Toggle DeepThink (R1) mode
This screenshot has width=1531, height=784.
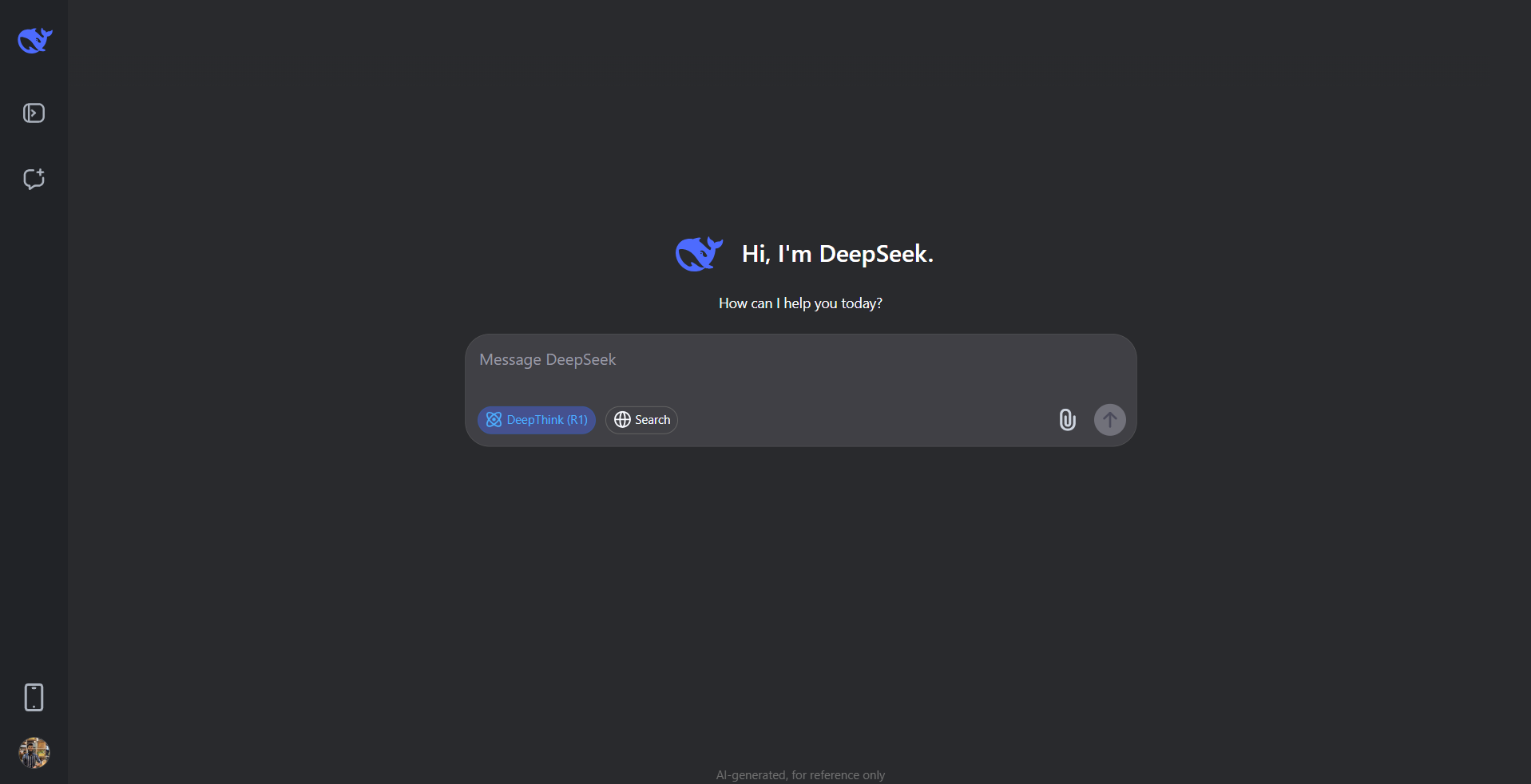[x=537, y=420]
